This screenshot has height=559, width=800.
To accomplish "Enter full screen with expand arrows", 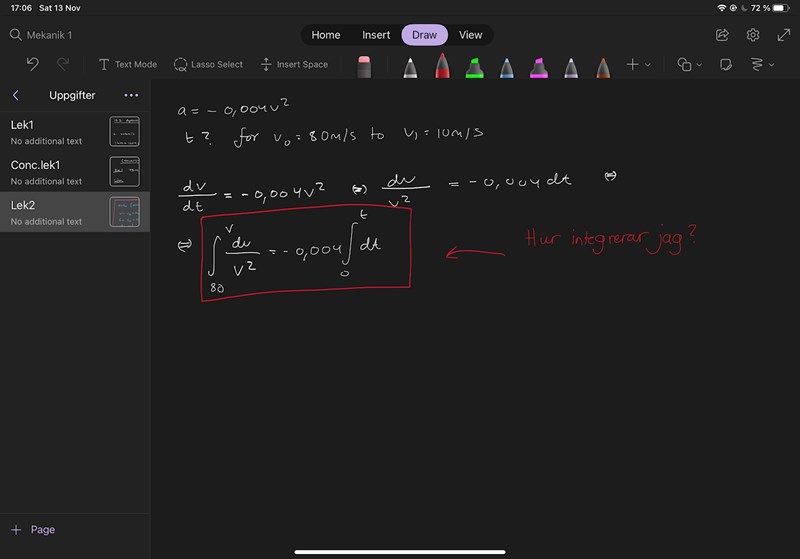I will click(783, 35).
